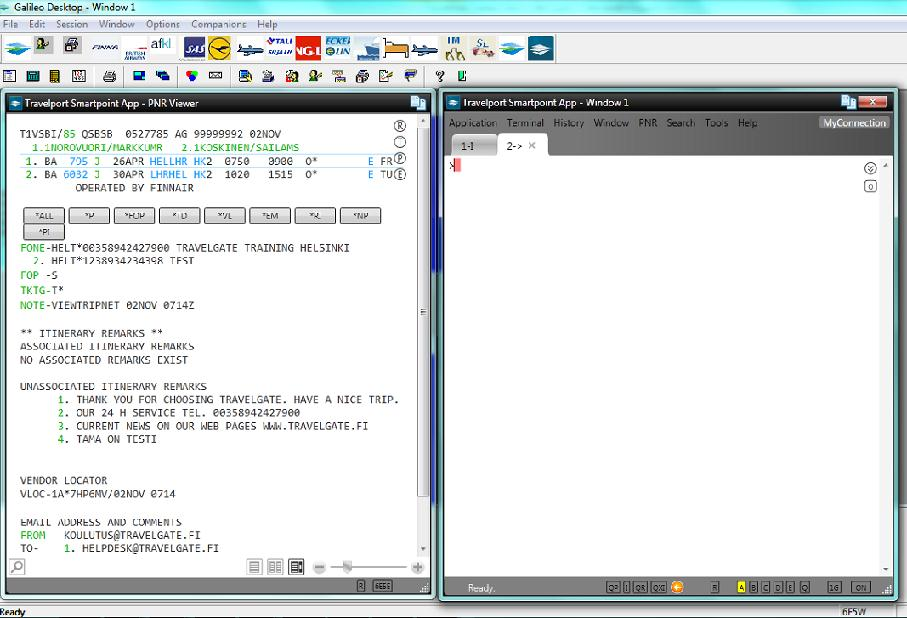Toggle the C indicator in Window 1 status bar
The height and width of the screenshot is (618, 907).
click(765, 587)
